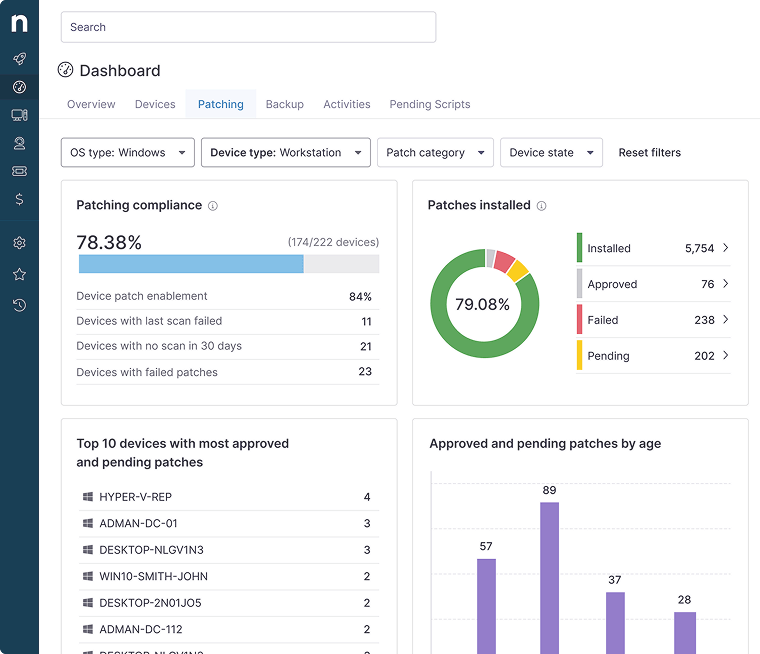Expand the OS type filter dropdown
Image resolution: width=760 pixels, height=654 pixels.
click(128, 153)
